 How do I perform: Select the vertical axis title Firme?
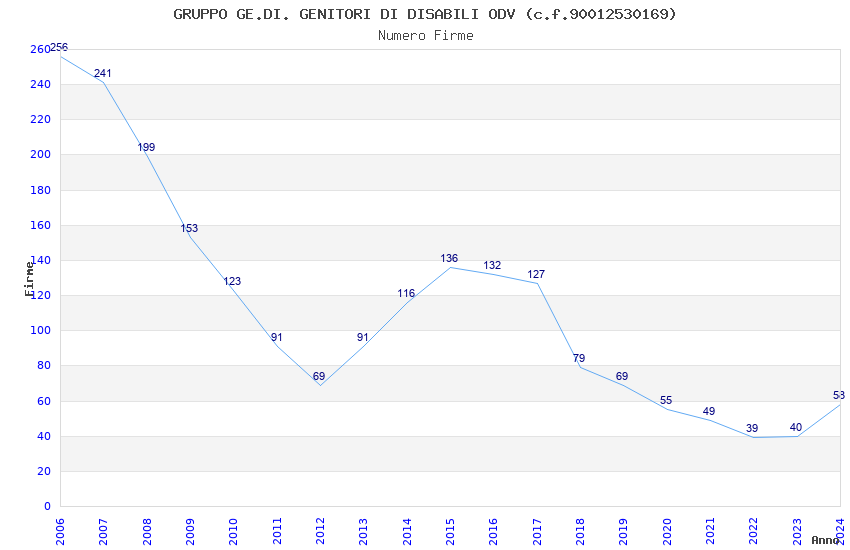click(29, 279)
